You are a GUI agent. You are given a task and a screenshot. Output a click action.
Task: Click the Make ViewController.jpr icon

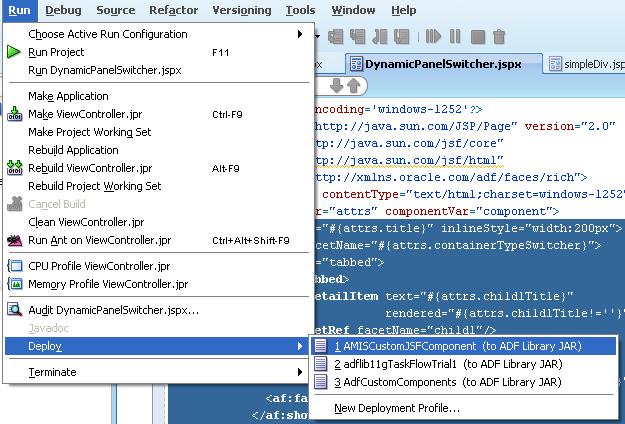[x=14, y=115]
